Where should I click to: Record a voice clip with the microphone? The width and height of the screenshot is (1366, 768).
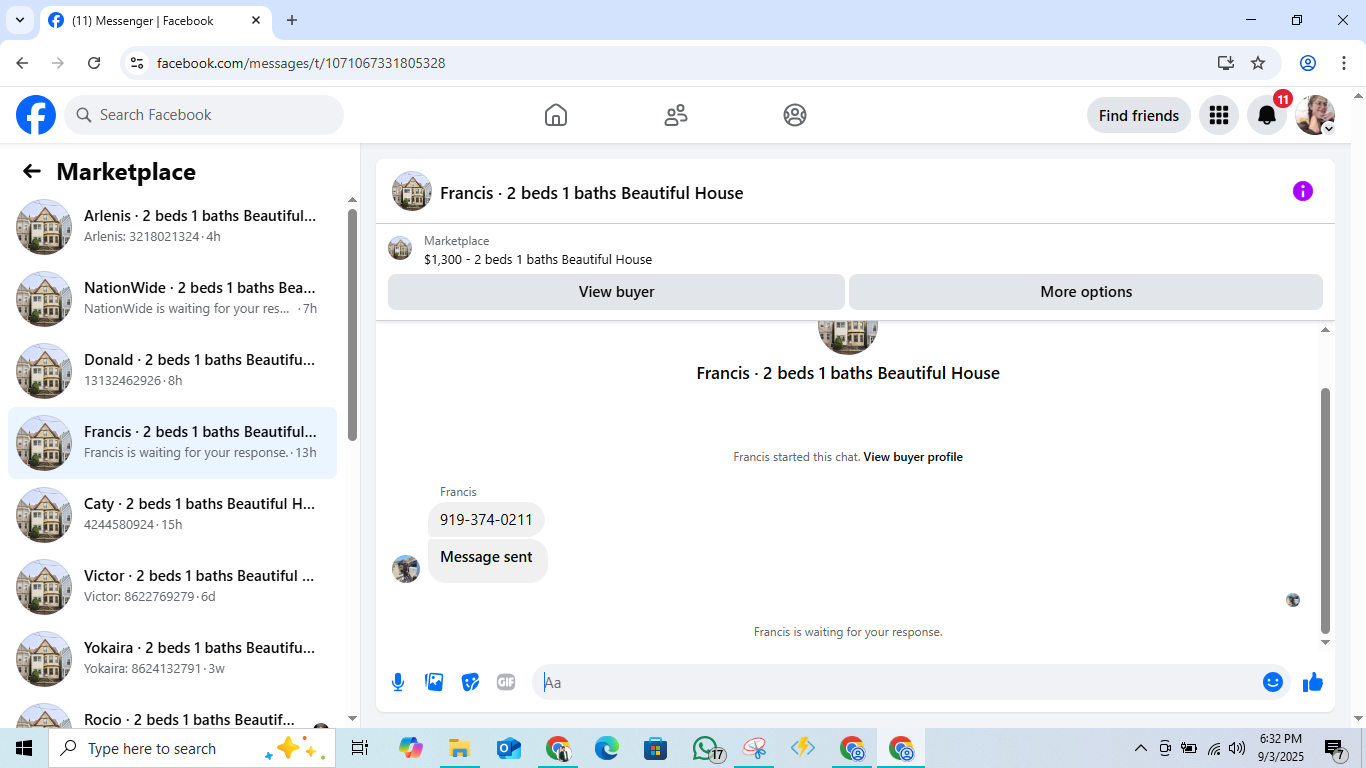(398, 682)
